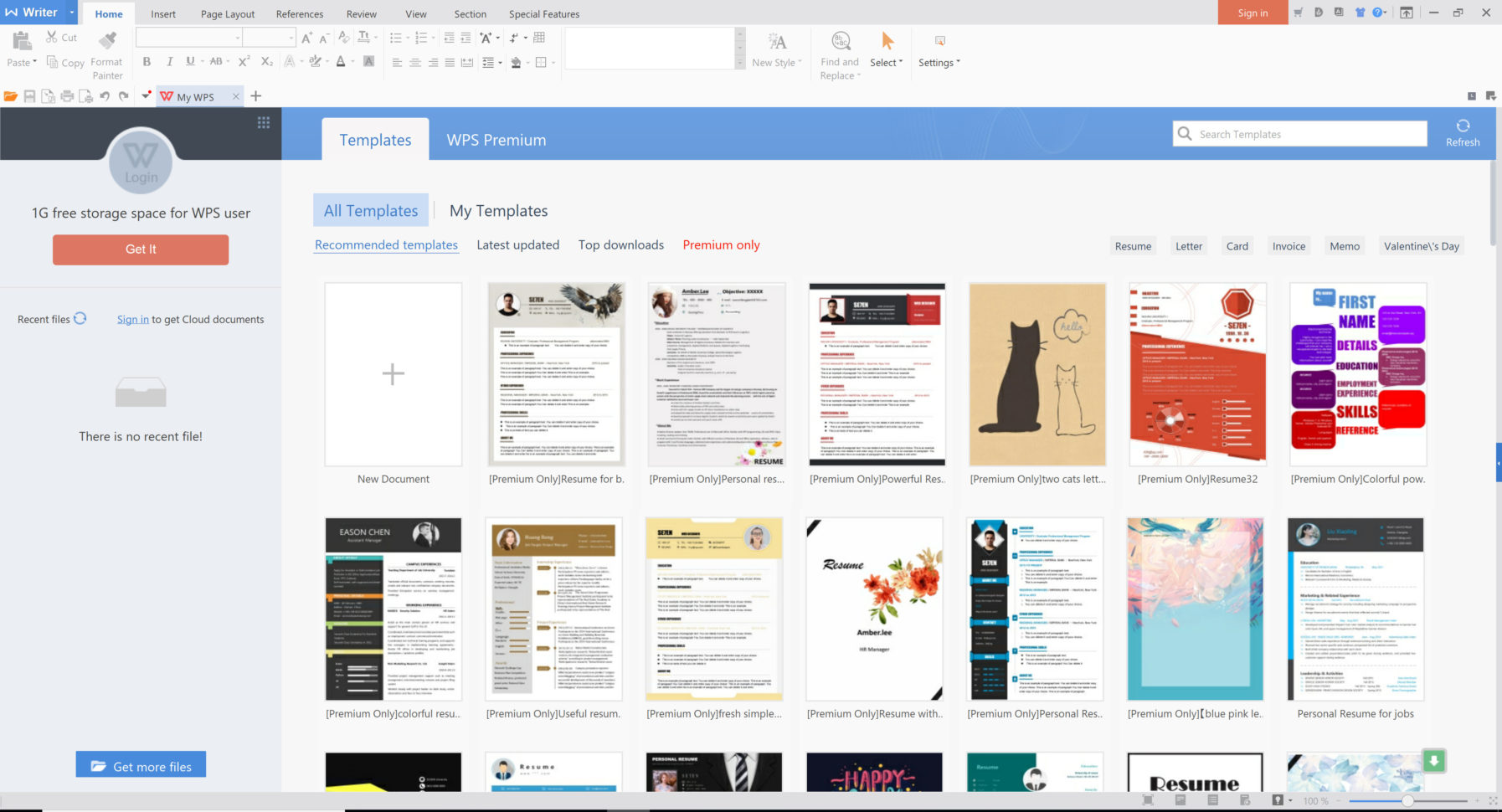
Task: Redo the last action
Action: (124, 96)
